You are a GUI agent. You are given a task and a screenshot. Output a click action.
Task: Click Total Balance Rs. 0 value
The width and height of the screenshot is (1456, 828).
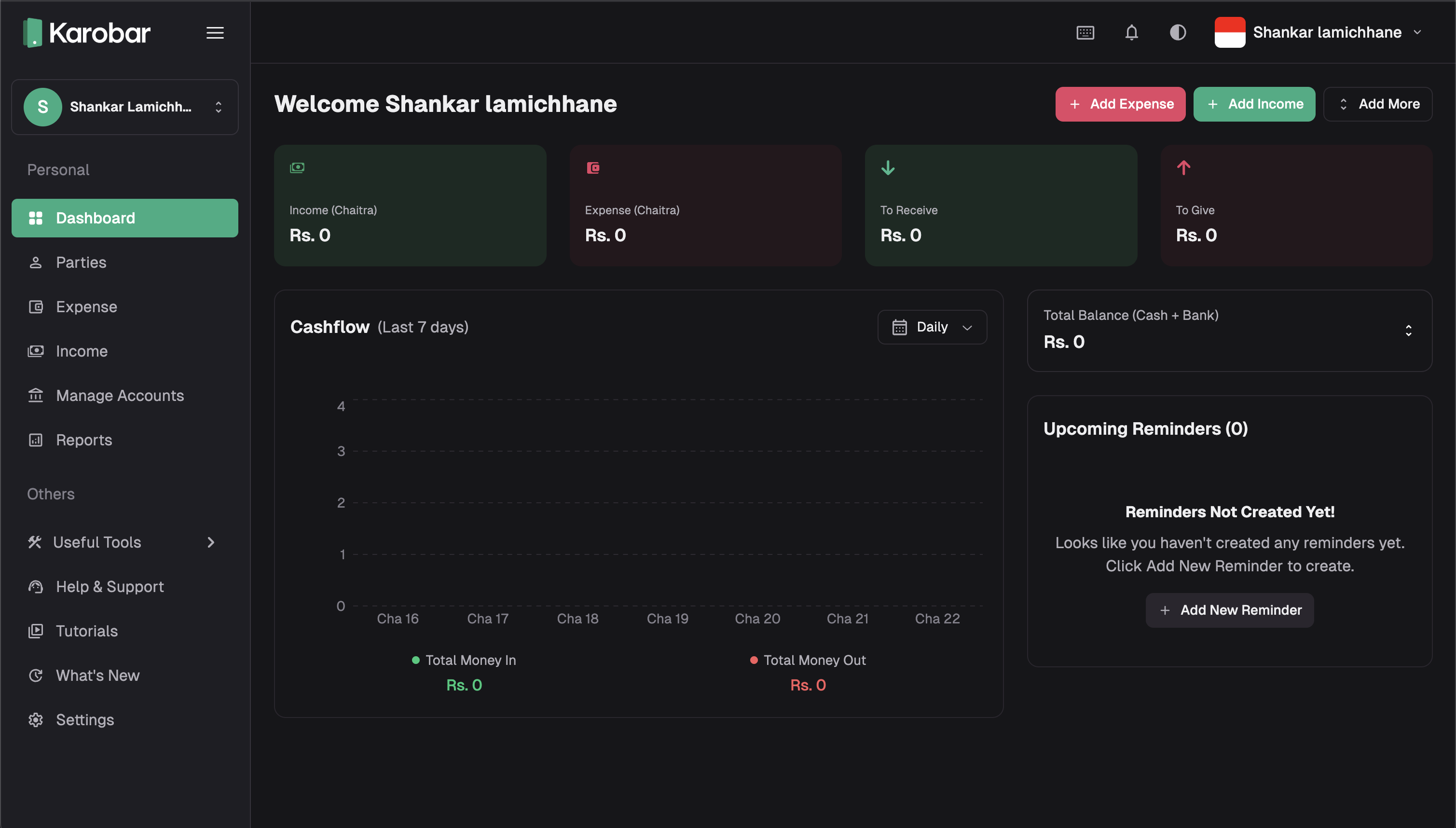click(x=1064, y=342)
